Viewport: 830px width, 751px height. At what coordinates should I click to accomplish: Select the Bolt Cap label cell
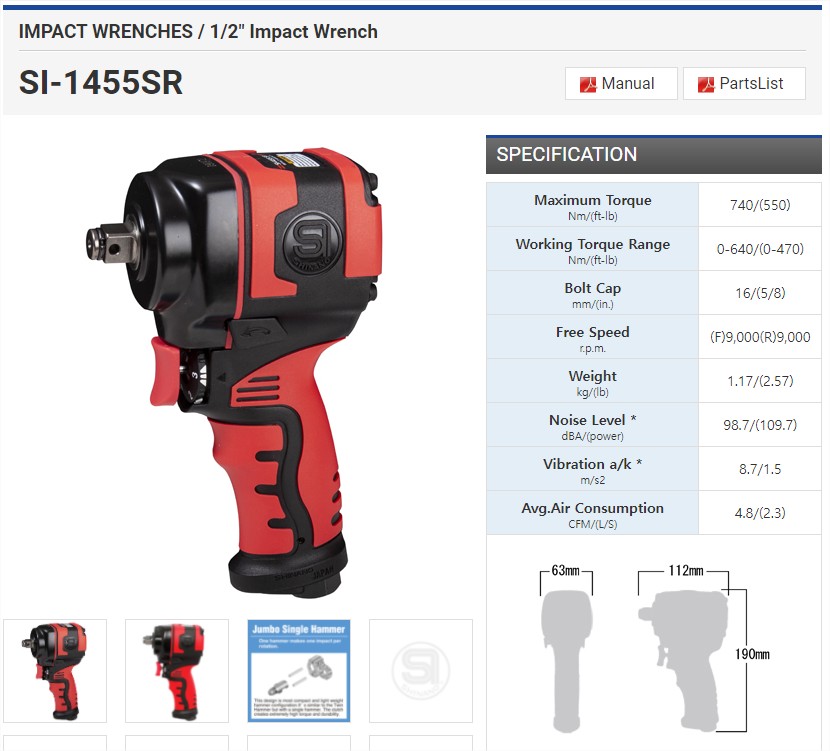tap(592, 293)
